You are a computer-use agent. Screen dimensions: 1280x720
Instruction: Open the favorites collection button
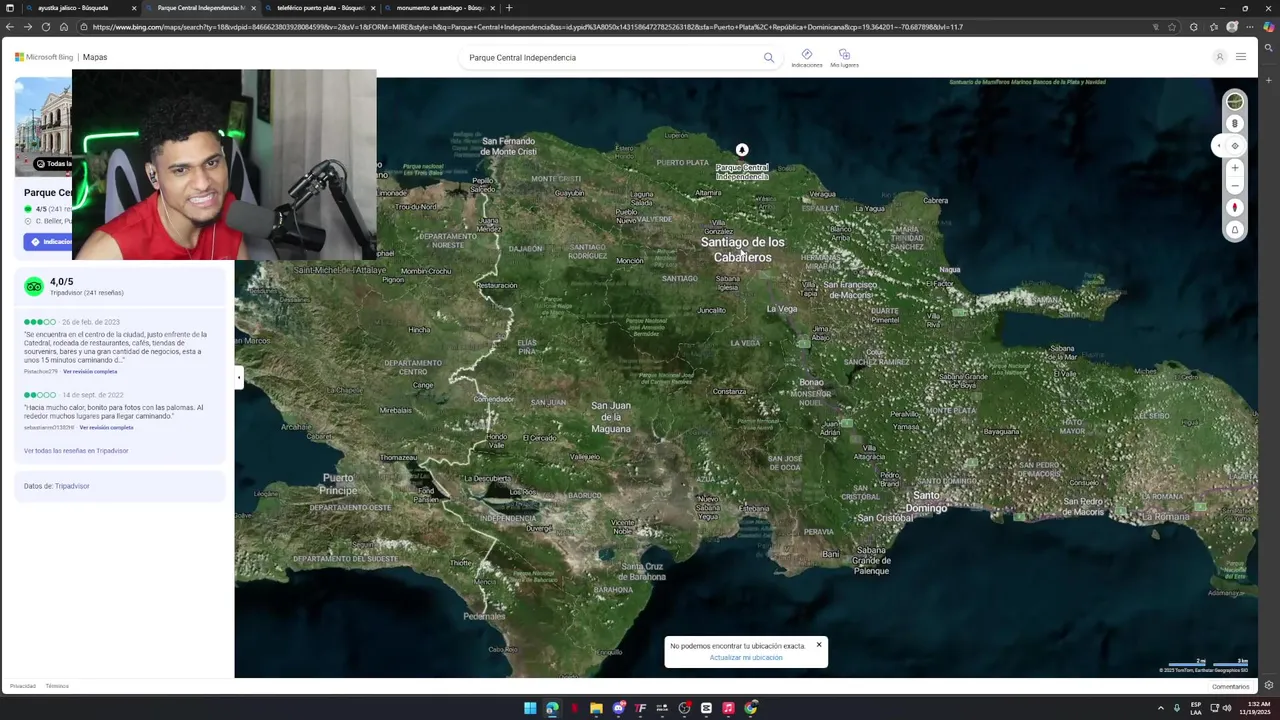click(x=1213, y=27)
